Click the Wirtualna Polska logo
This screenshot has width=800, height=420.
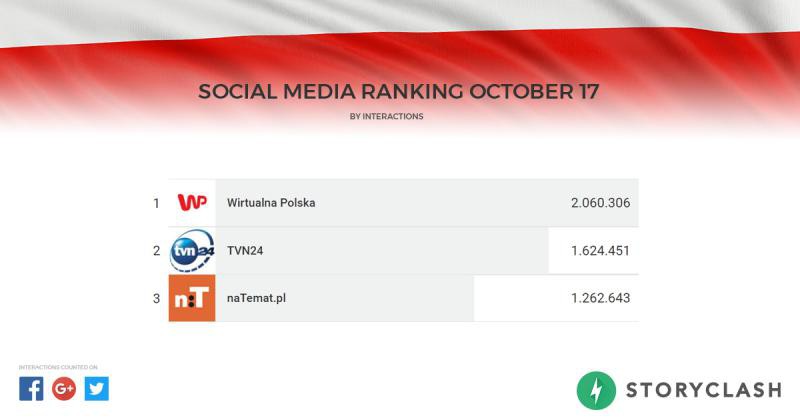pos(192,203)
